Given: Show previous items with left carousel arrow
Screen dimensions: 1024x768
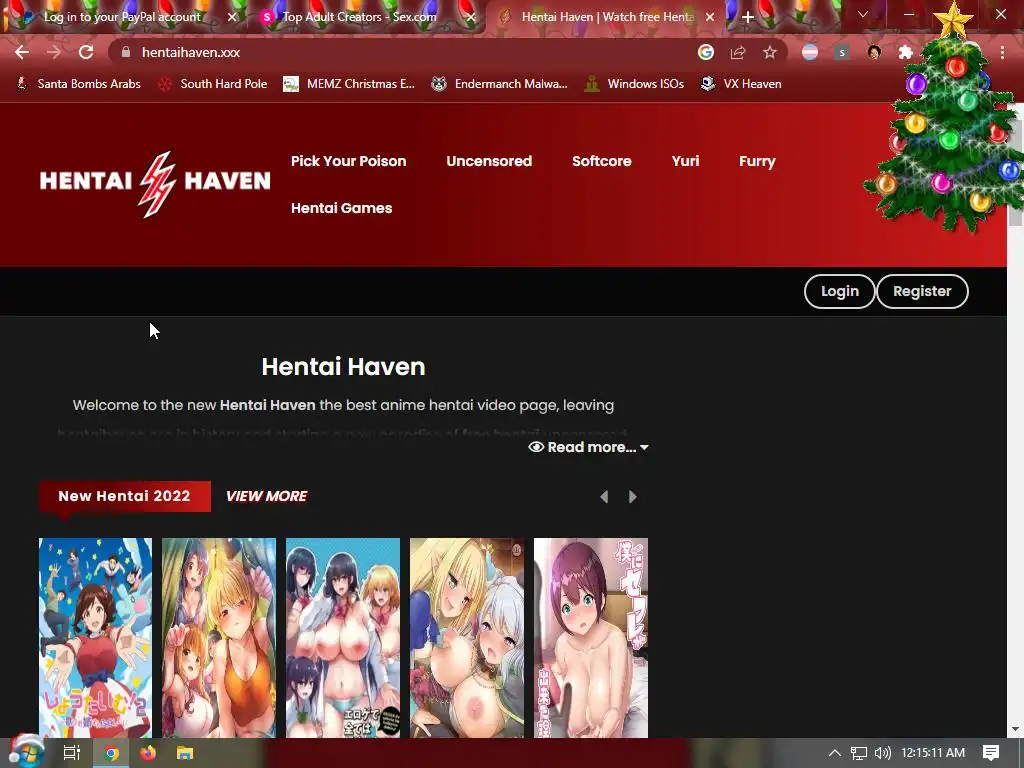Looking at the screenshot, I should coord(604,497).
